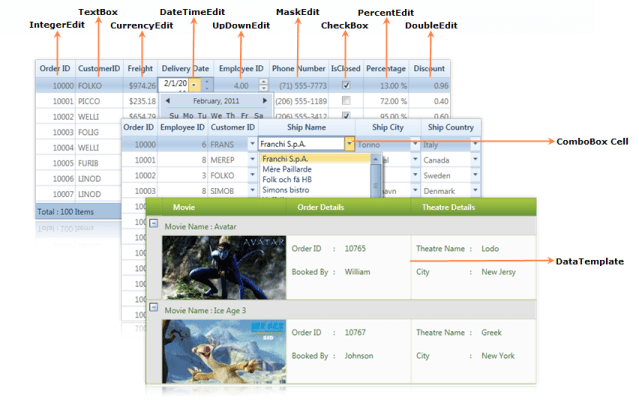Click the Ship City column header
The image size is (639, 412).
[388, 127]
